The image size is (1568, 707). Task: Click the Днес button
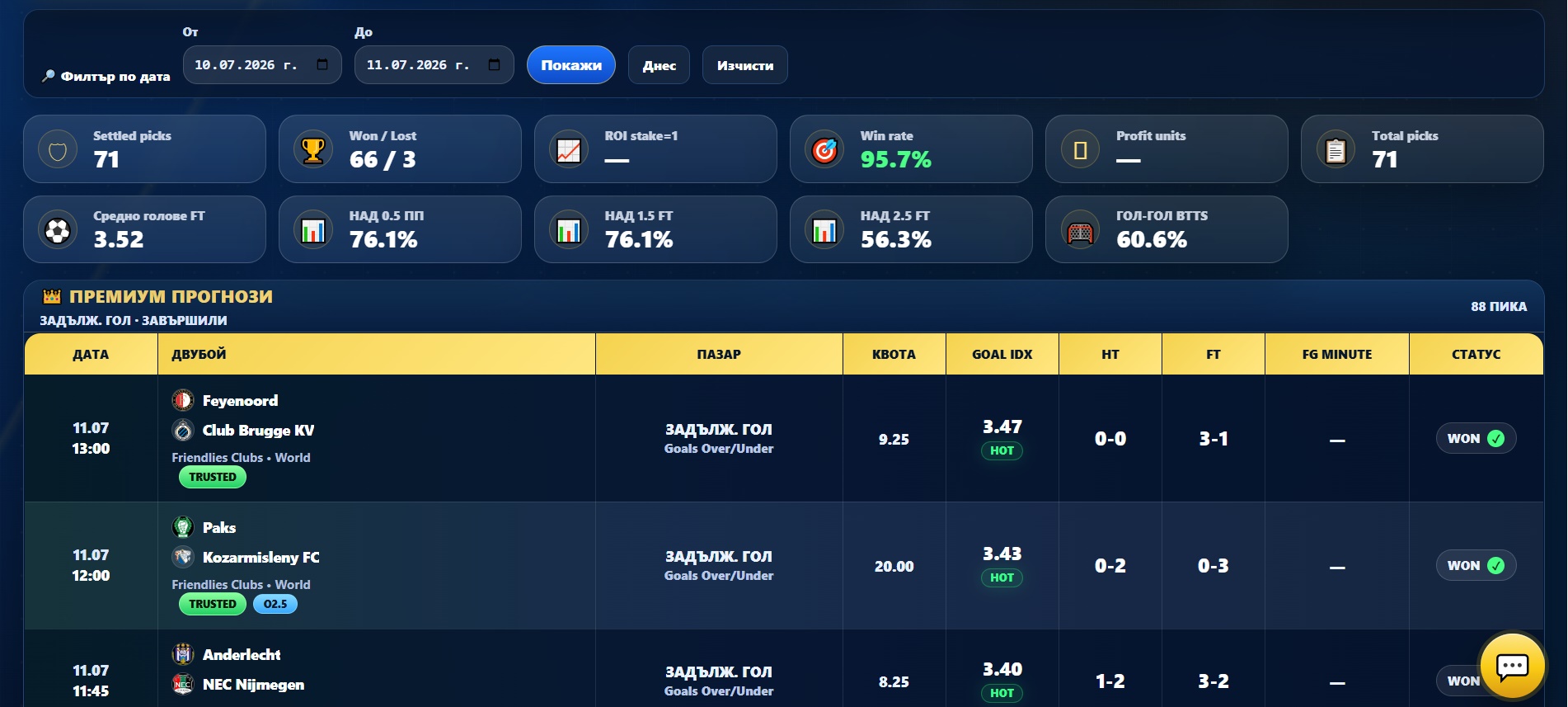(660, 65)
